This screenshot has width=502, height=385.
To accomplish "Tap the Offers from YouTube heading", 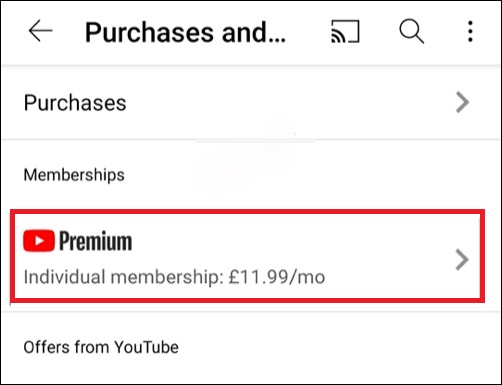I will [x=101, y=347].
